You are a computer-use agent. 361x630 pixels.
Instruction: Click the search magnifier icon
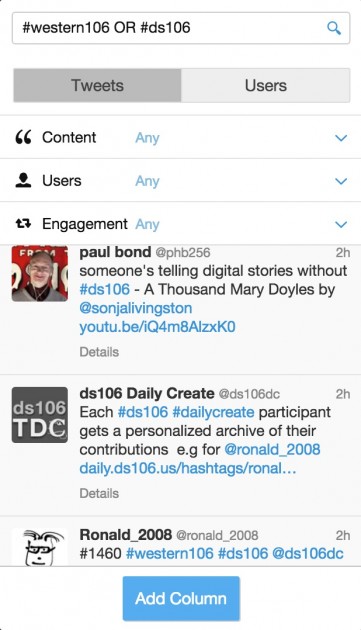(x=334, y=28)
